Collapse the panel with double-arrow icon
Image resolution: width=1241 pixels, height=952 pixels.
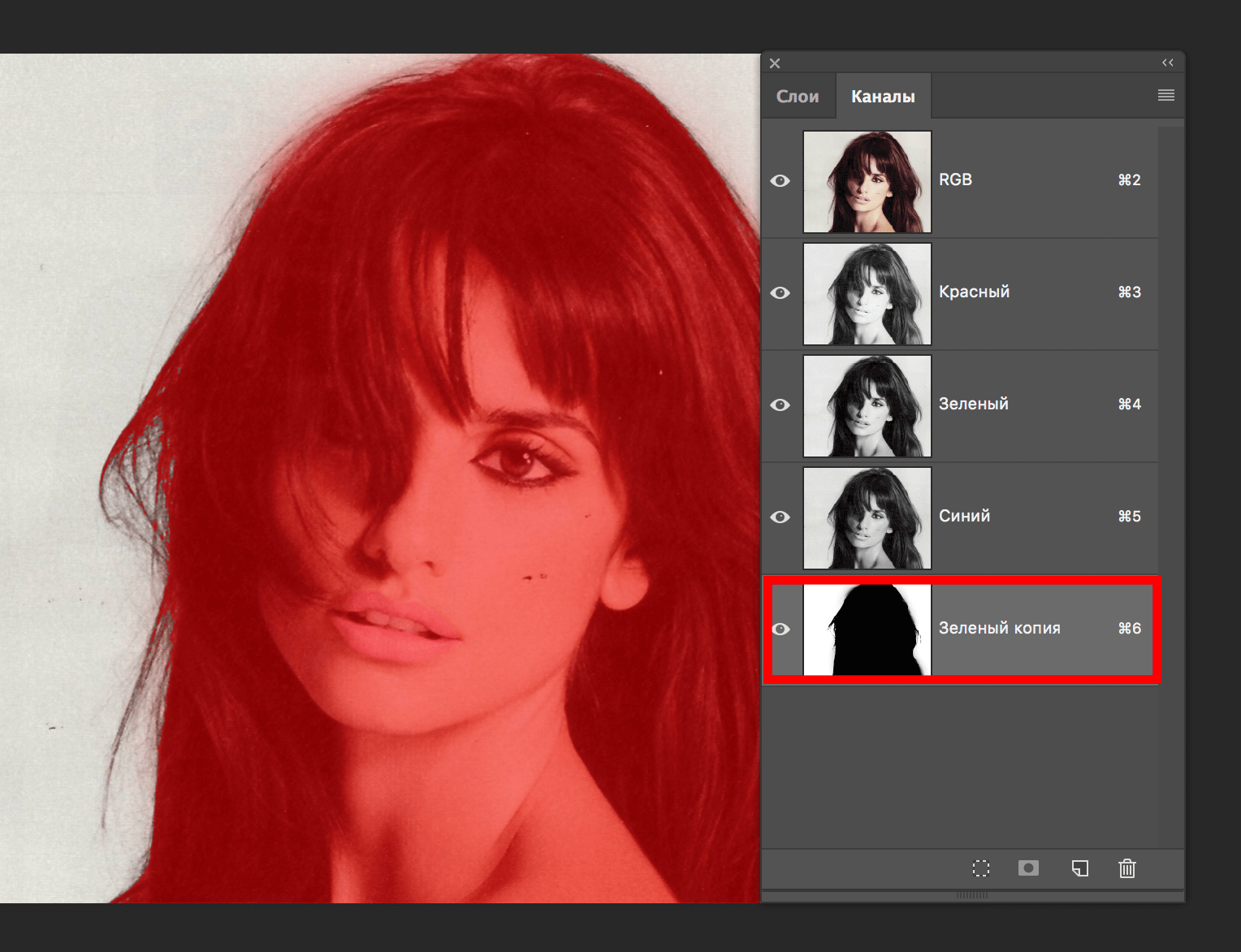point(1167,63)
